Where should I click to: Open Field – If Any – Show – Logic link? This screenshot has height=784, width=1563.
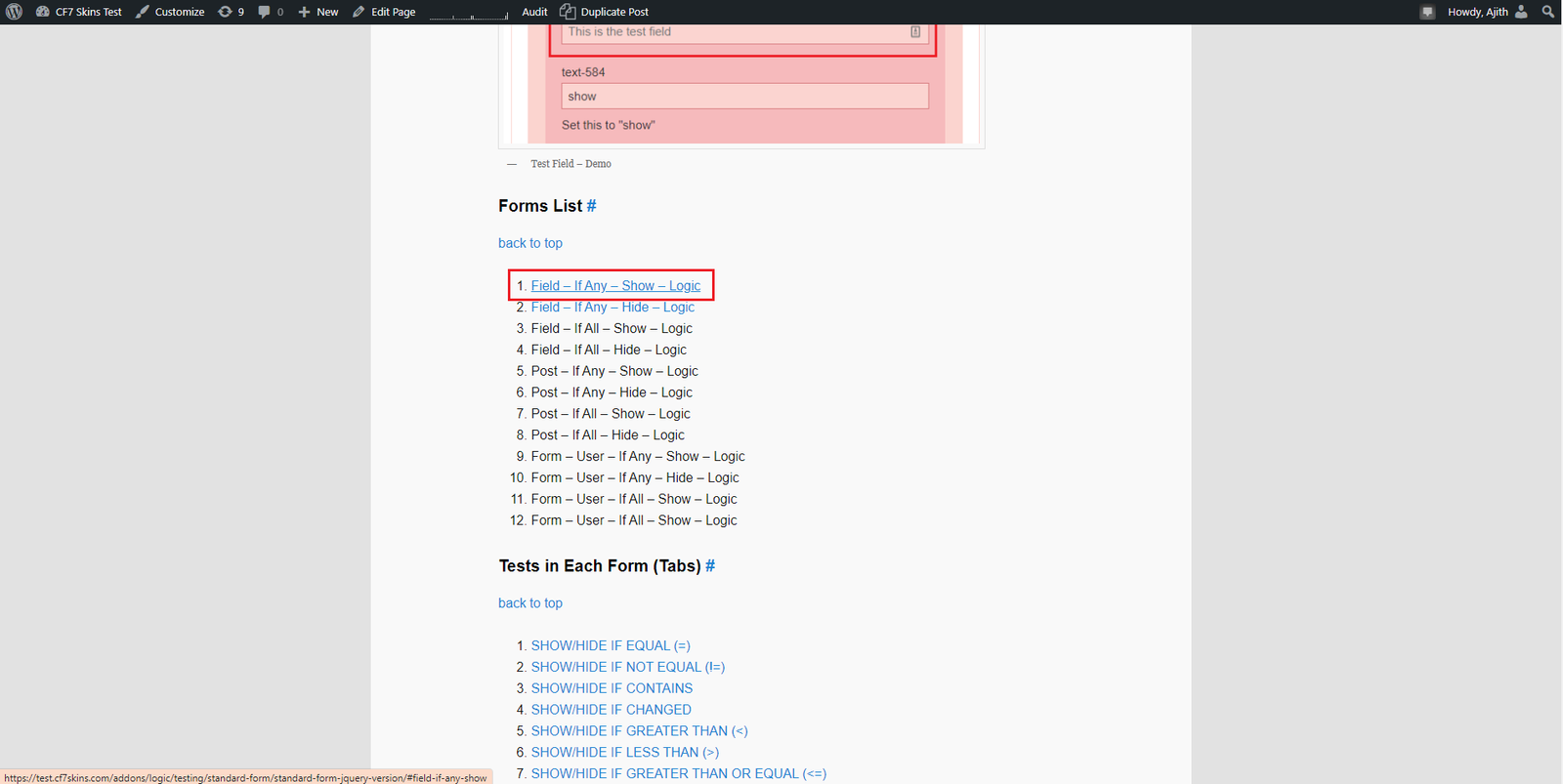click(x=615, y=286)
